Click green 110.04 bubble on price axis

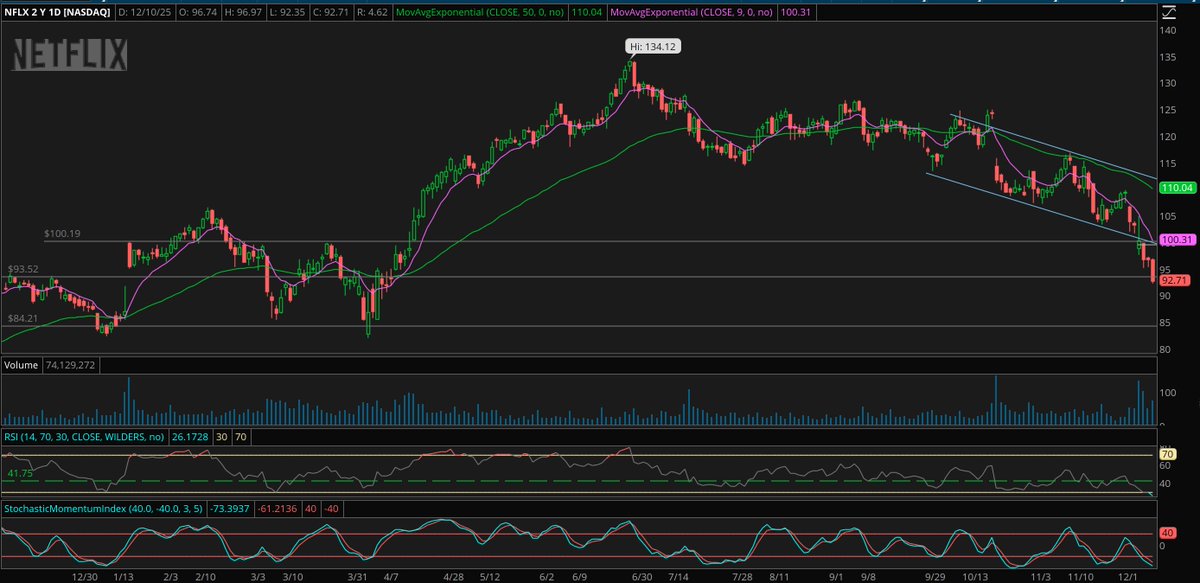tap(1176, 188)
